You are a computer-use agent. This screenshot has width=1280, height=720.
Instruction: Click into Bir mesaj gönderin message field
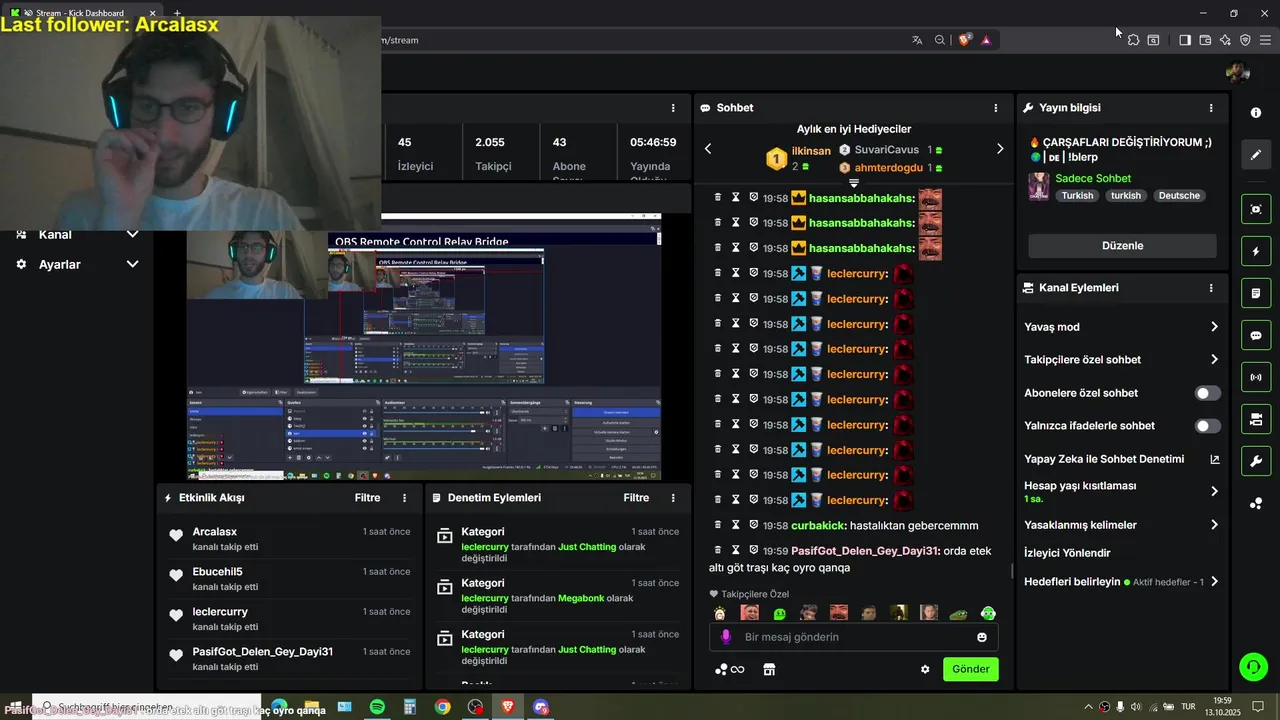(853, 637)
